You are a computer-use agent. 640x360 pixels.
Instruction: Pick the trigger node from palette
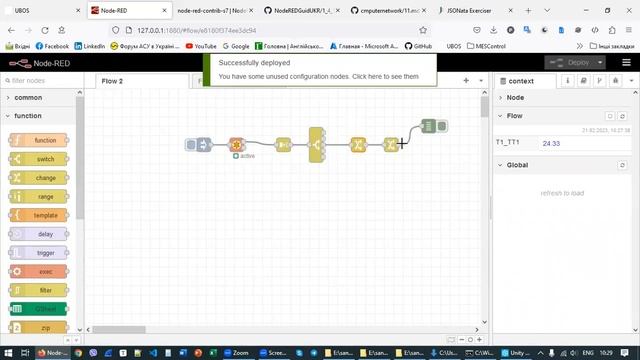(39, 253)
